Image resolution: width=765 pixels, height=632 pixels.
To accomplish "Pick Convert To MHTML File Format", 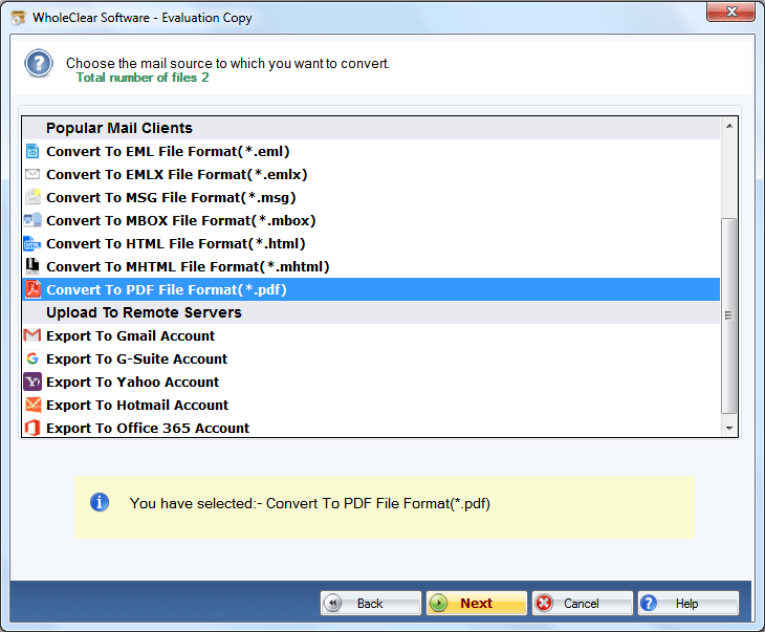I will 371,266.
